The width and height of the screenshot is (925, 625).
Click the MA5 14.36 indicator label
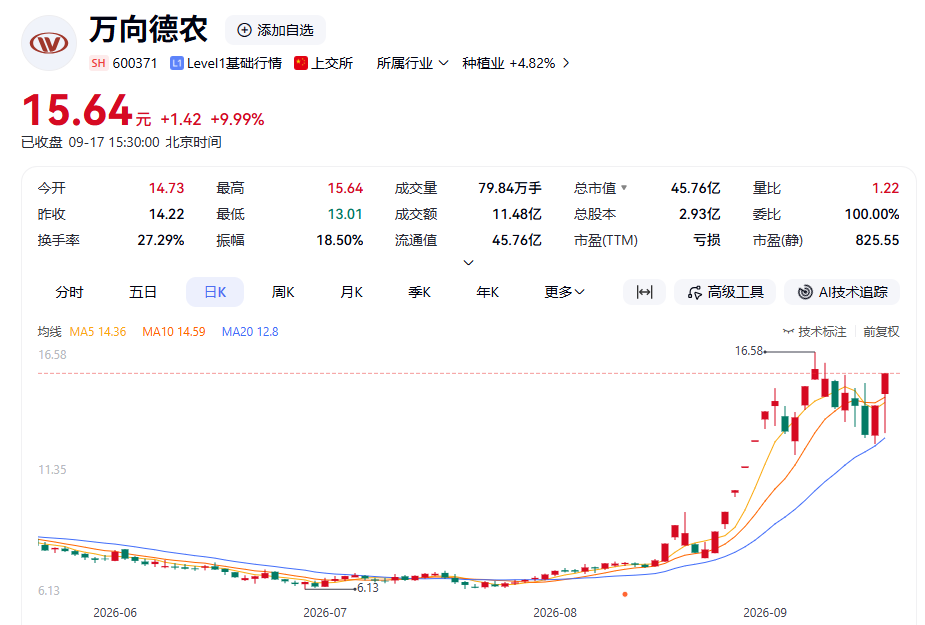98,332
